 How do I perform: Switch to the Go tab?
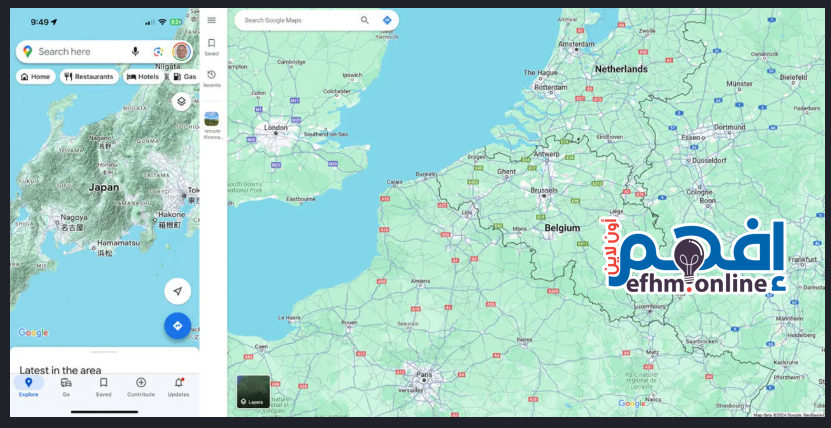(x=66, y=387)
